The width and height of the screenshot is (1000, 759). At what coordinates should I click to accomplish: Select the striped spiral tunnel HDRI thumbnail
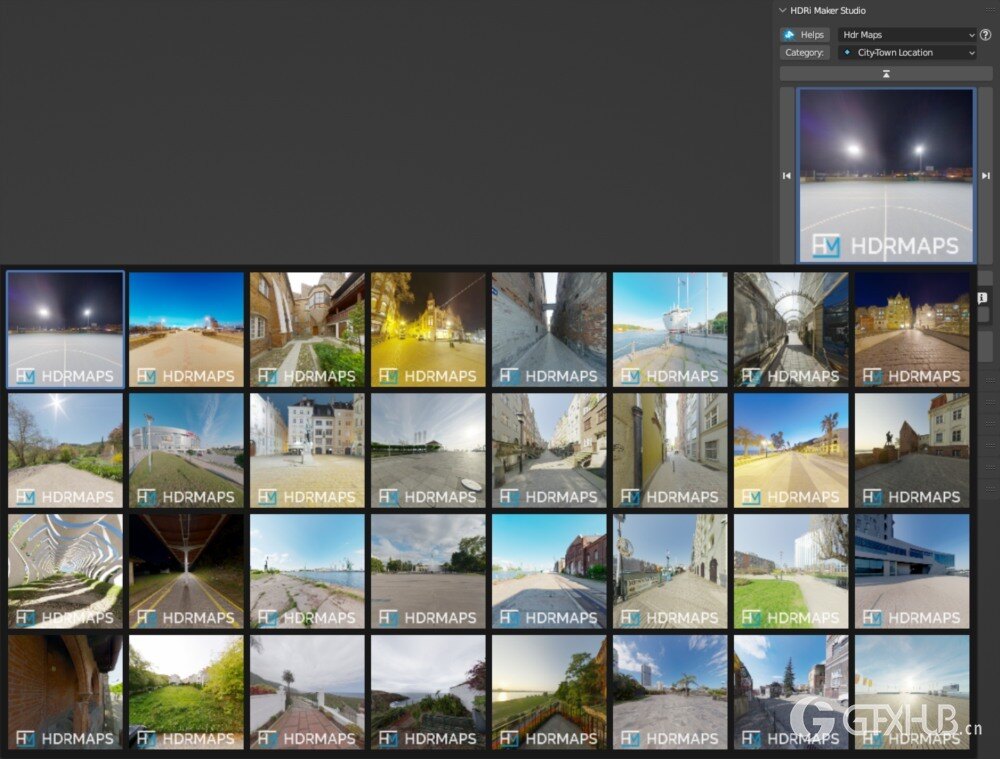pyautogui.click(x=64, y=569)
